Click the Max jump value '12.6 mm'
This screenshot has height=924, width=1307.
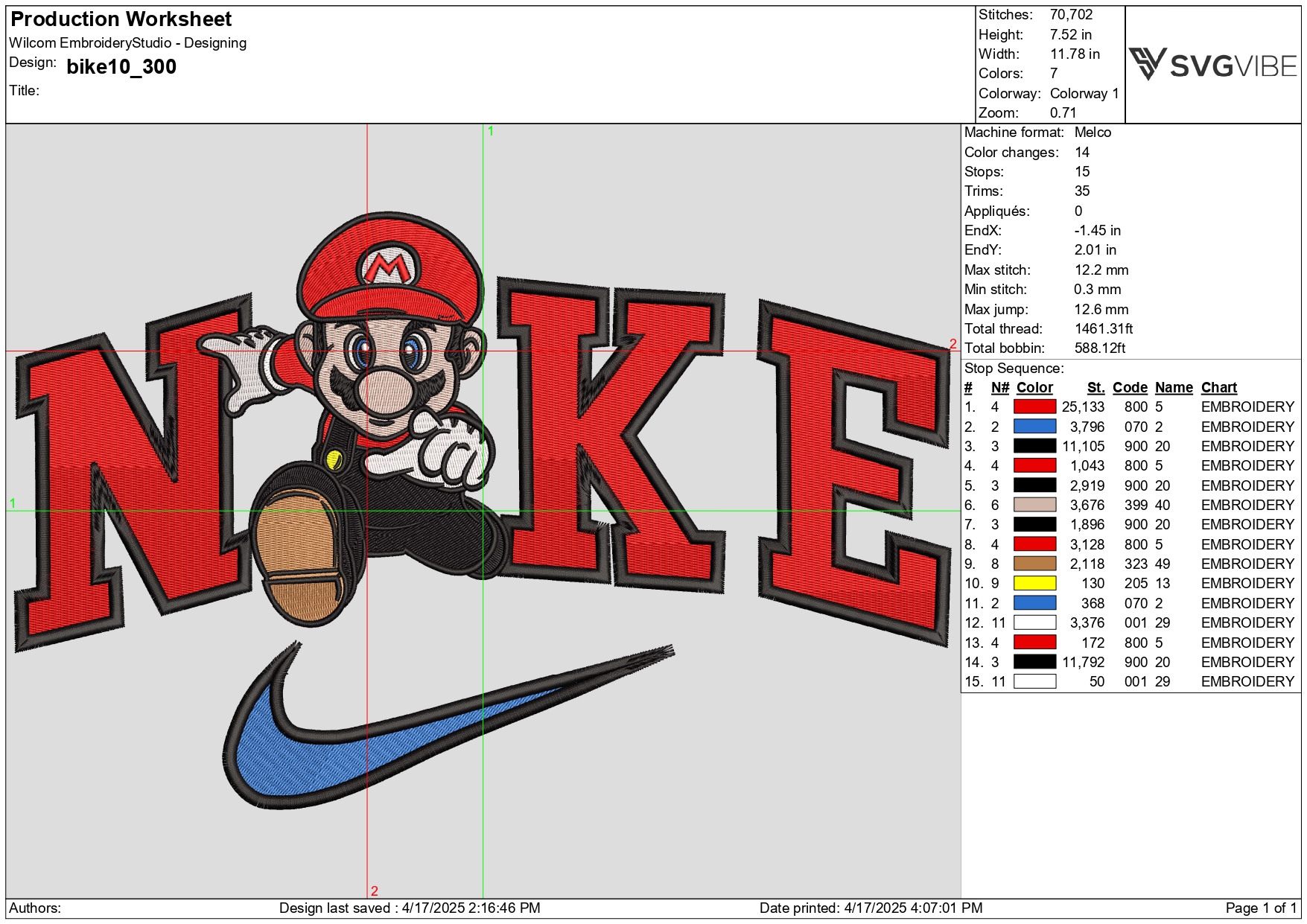click(1101, 309)
